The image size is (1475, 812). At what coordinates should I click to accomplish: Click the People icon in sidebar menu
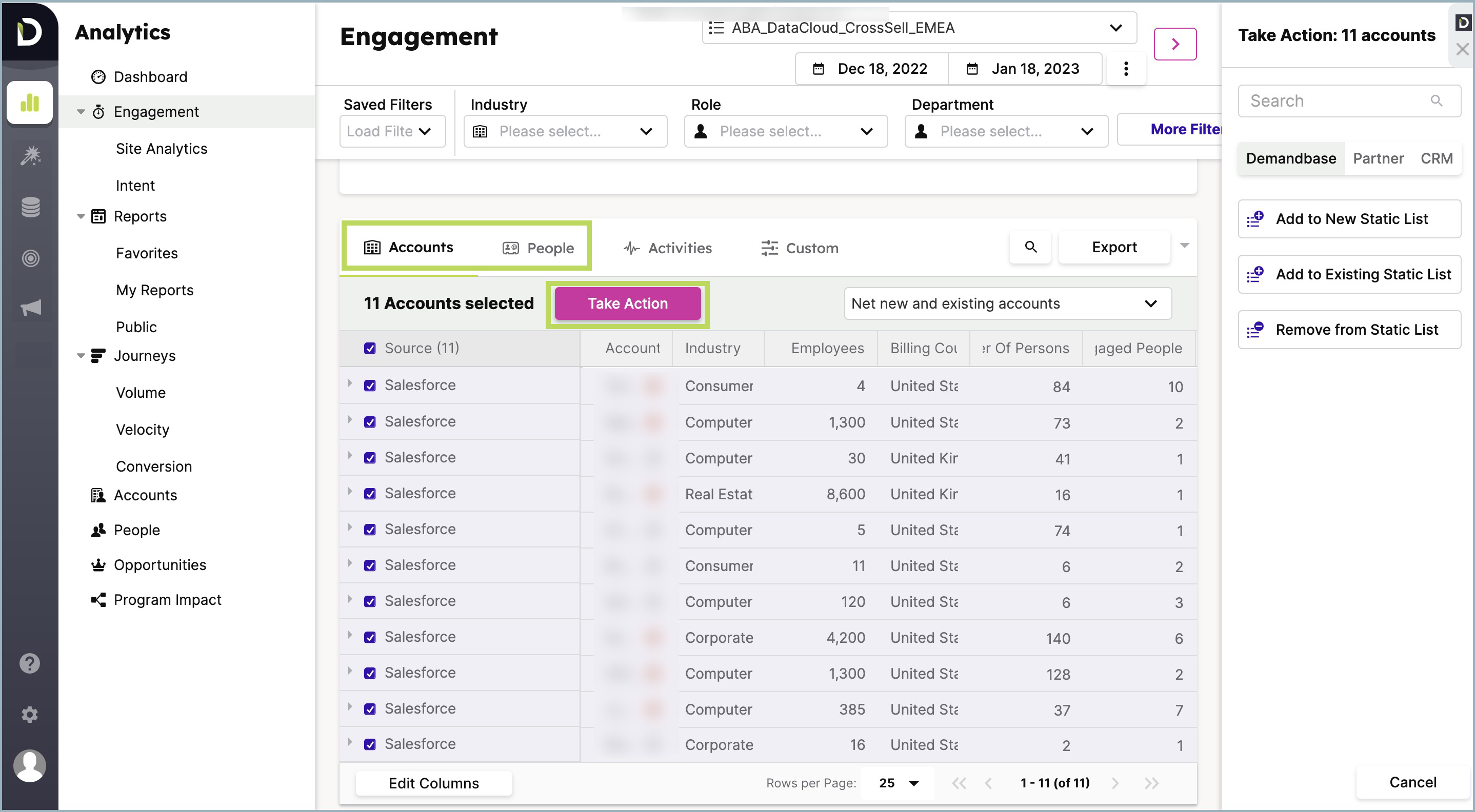click(98, 530)
